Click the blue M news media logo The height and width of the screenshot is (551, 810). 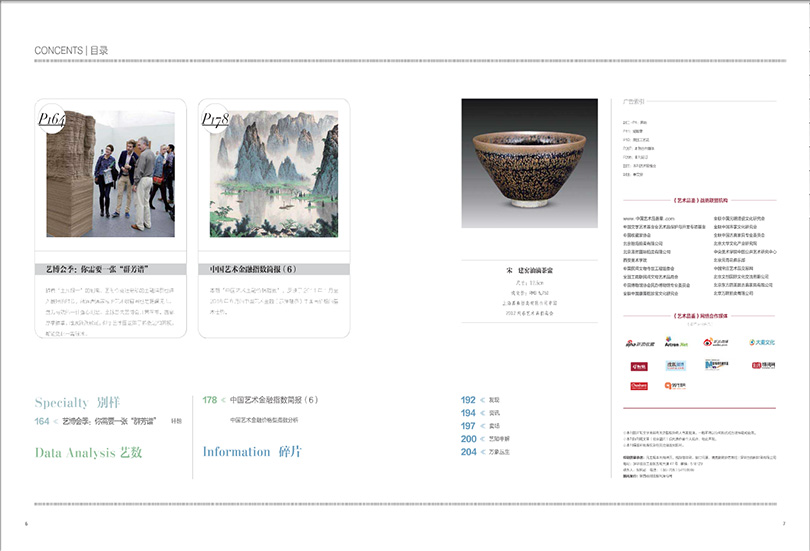point(716,365)
